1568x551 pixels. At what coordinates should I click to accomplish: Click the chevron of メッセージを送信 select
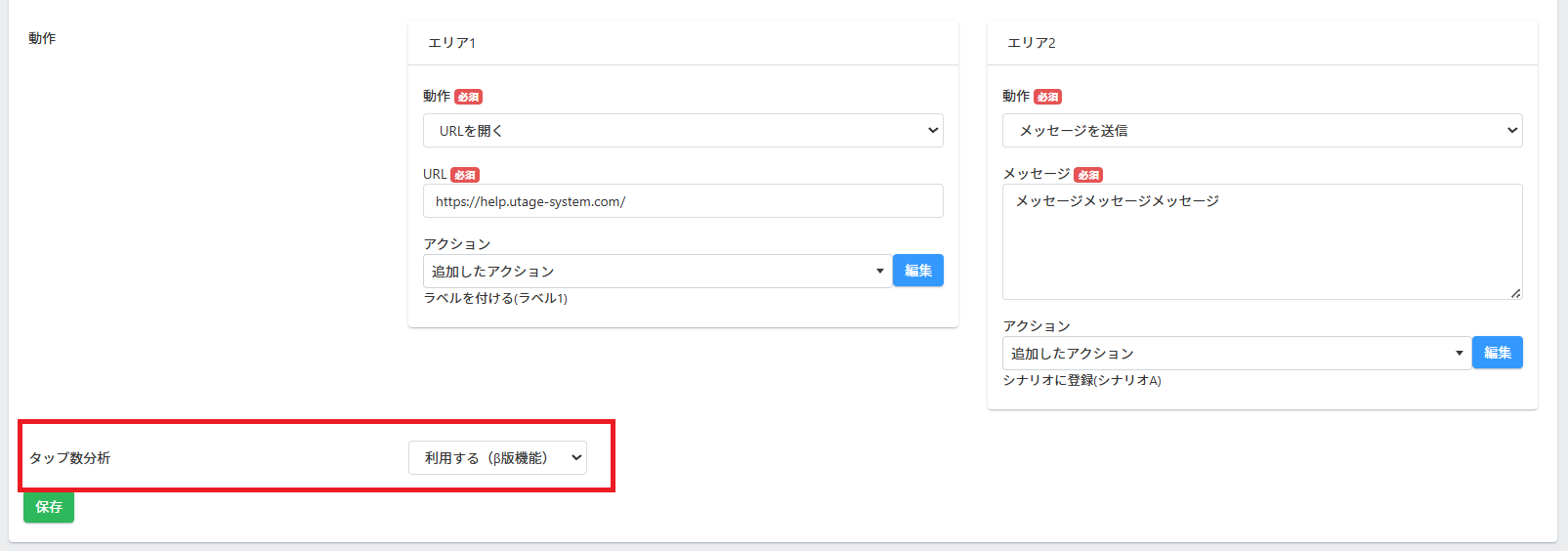tap(1512, 130)
